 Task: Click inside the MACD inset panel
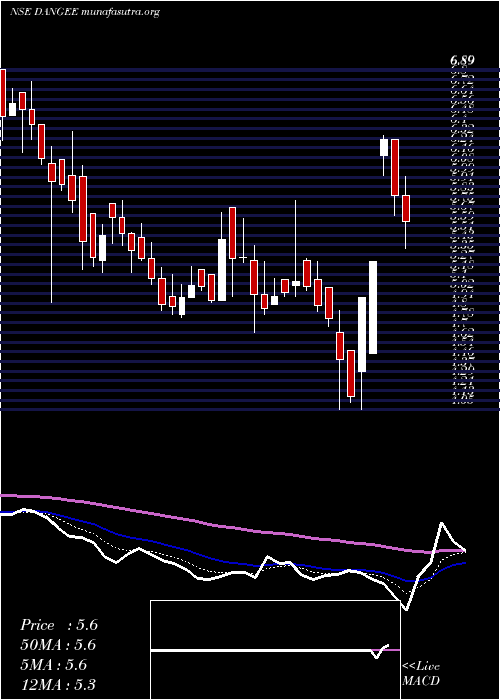pyautogui.click(x=275, y=650)
